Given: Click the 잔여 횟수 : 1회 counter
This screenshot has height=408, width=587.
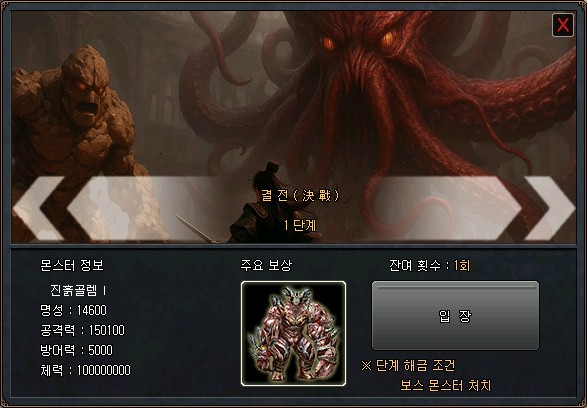Looking at the screenshot, I should (x=429, y=265).
